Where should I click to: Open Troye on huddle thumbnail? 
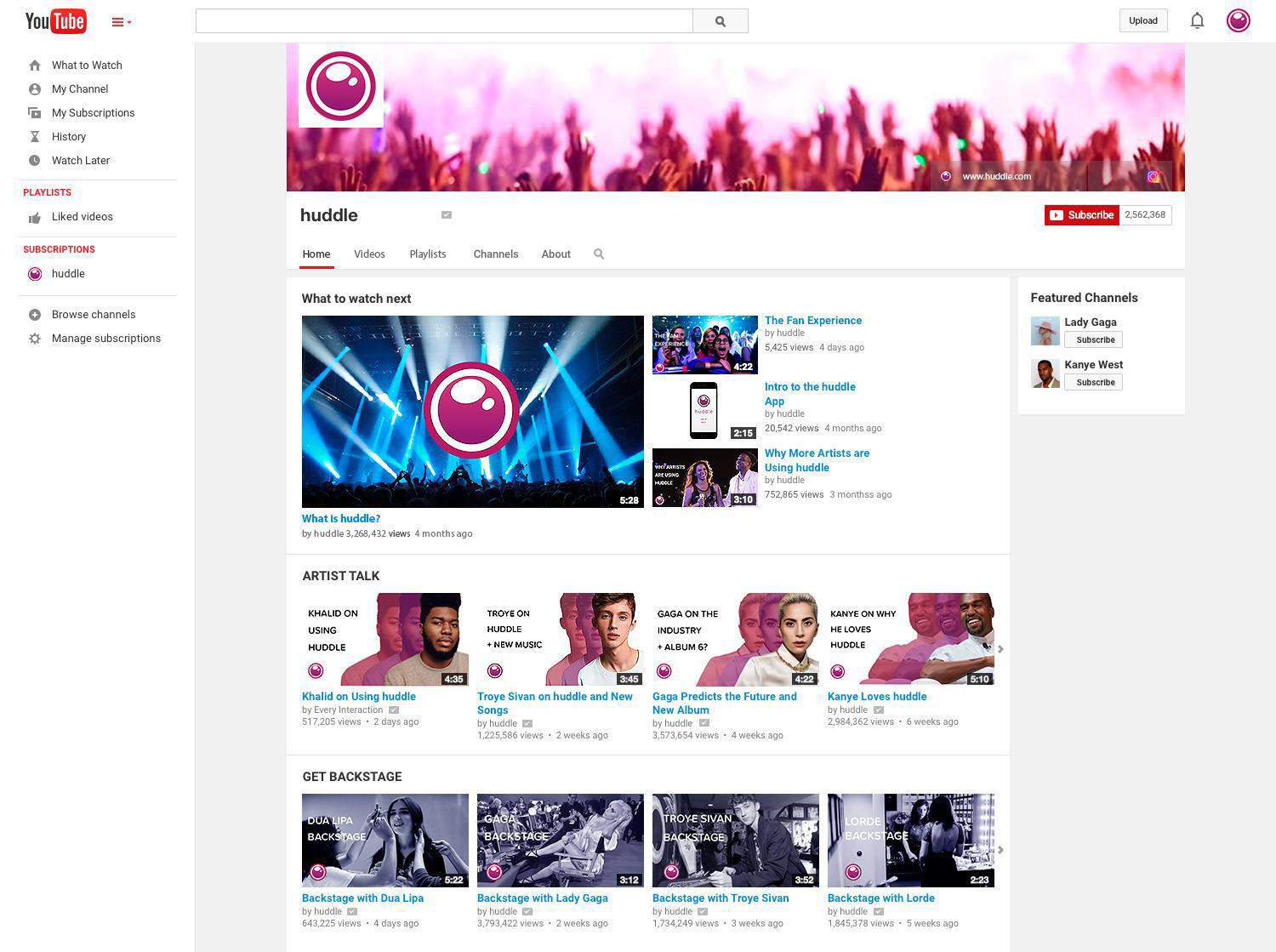point(561,640)
